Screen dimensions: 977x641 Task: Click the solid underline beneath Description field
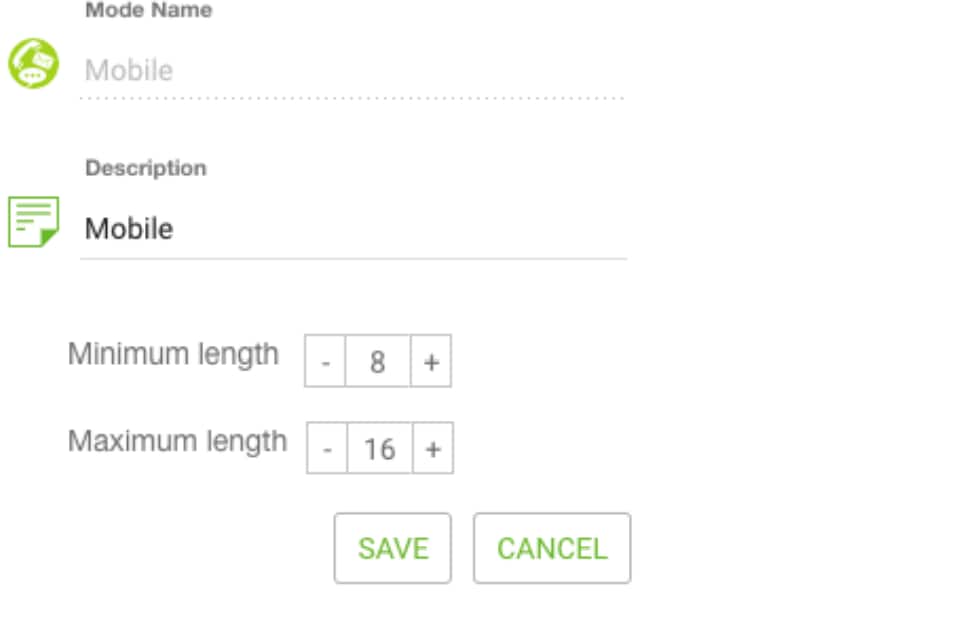(x=353, y=258)
